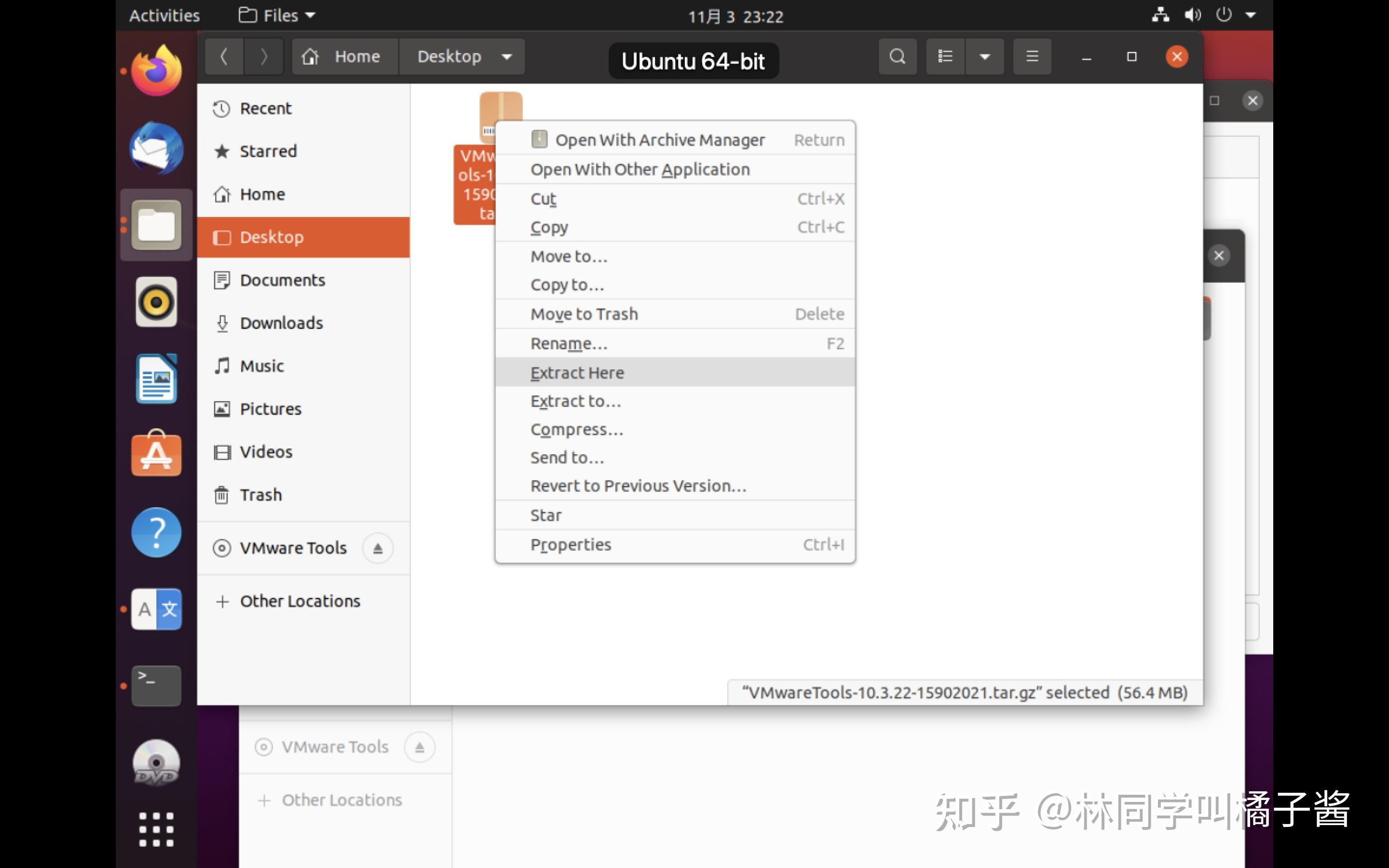Open Pictures in the sidebar

303,409
